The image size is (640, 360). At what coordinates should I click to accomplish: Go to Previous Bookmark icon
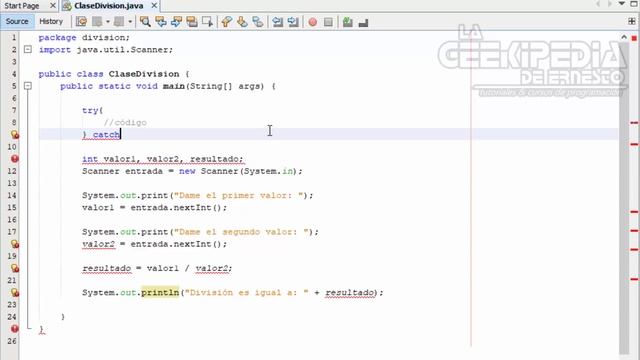227,22
